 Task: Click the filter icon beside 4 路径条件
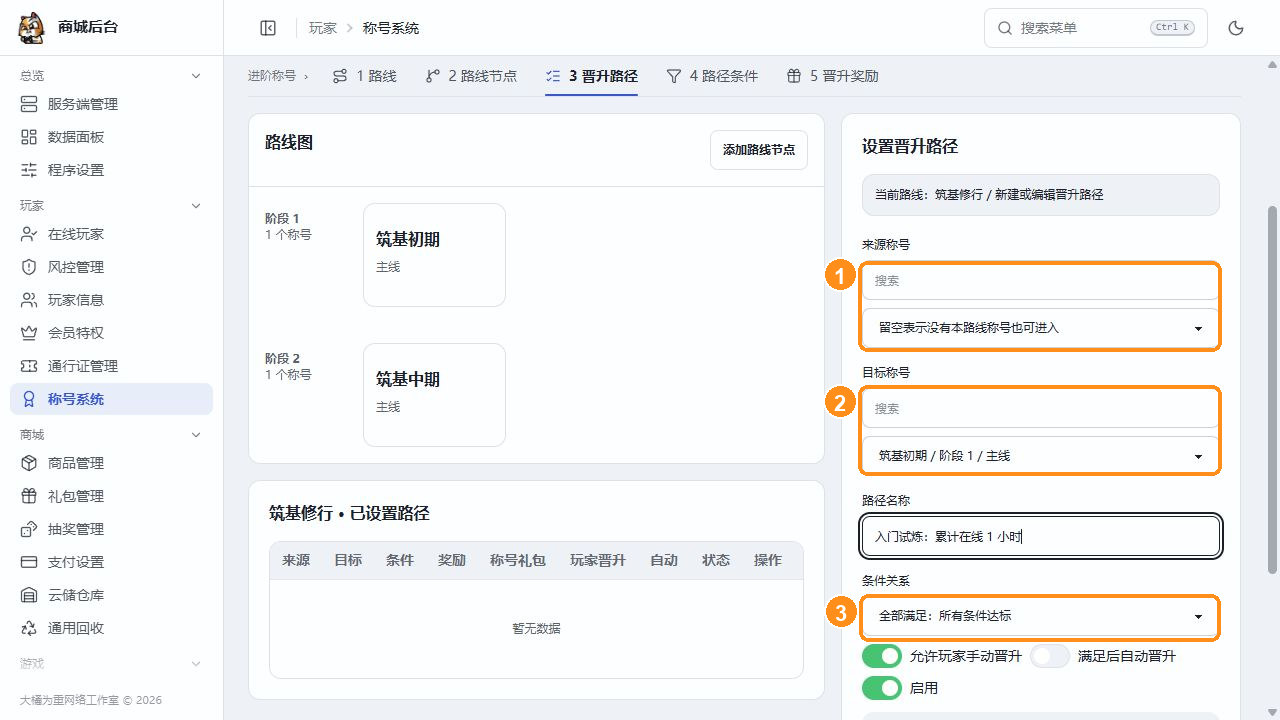pos(673,76)
